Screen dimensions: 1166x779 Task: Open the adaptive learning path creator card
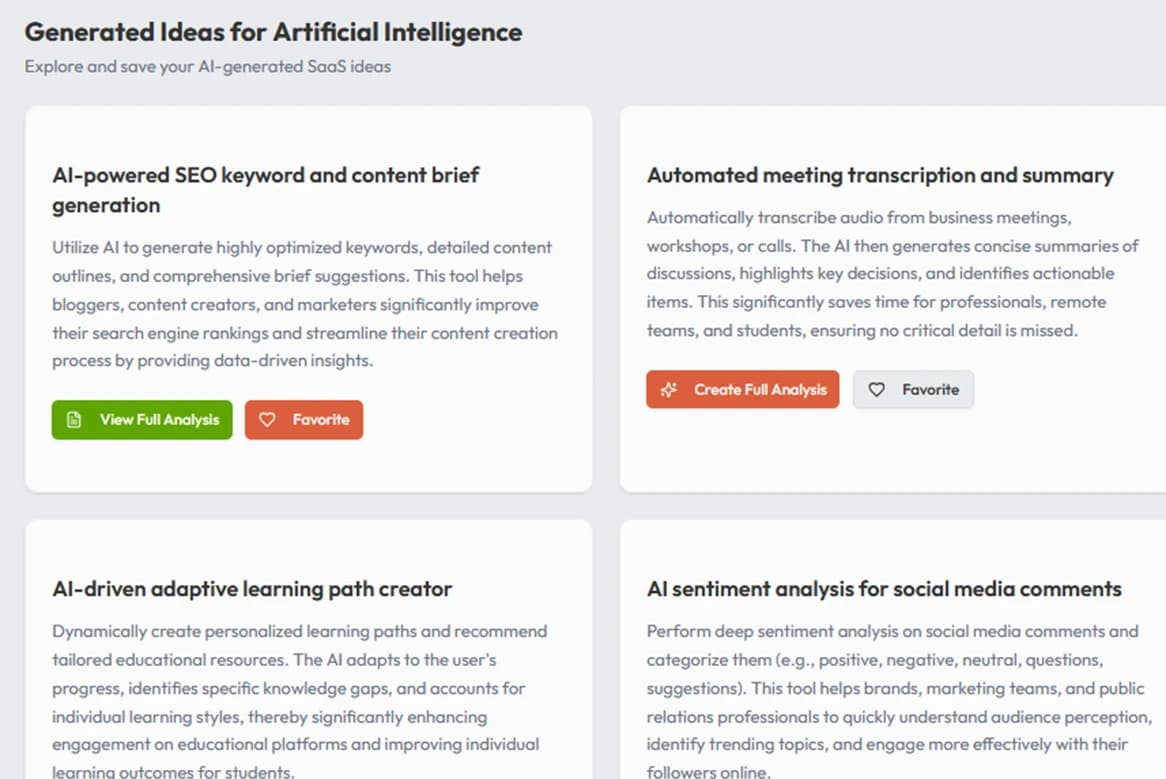[310, 660]
